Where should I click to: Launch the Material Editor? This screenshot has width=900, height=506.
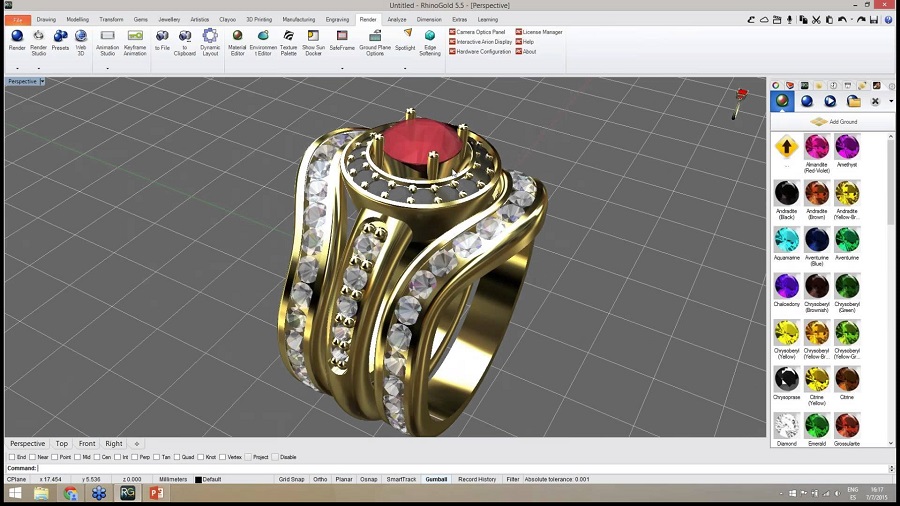tap(237, 40)
